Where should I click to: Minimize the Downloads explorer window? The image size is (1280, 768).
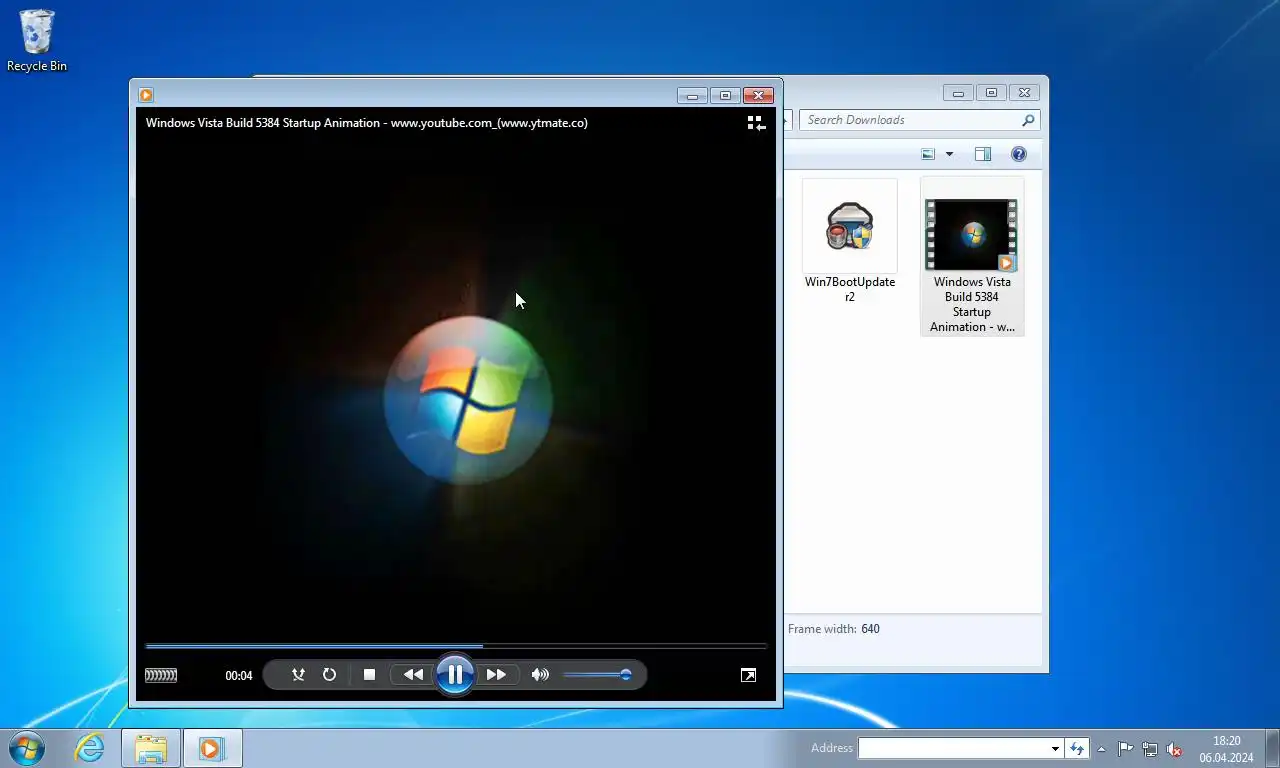point(958,93)
